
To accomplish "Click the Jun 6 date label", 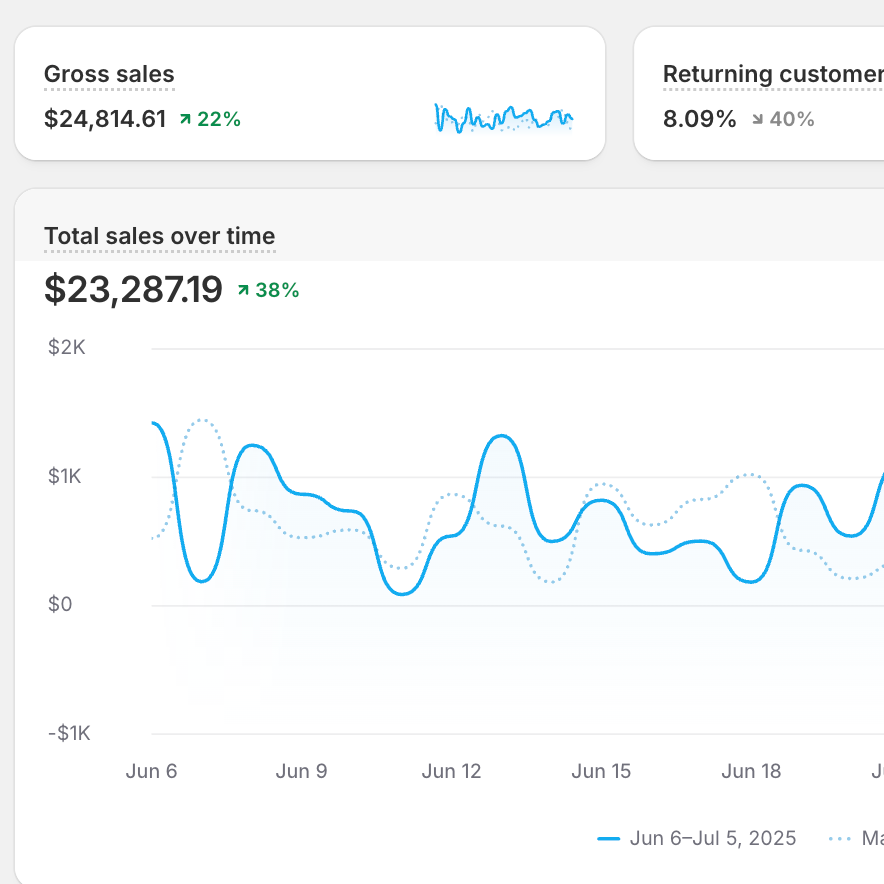I will pos(151,771).
